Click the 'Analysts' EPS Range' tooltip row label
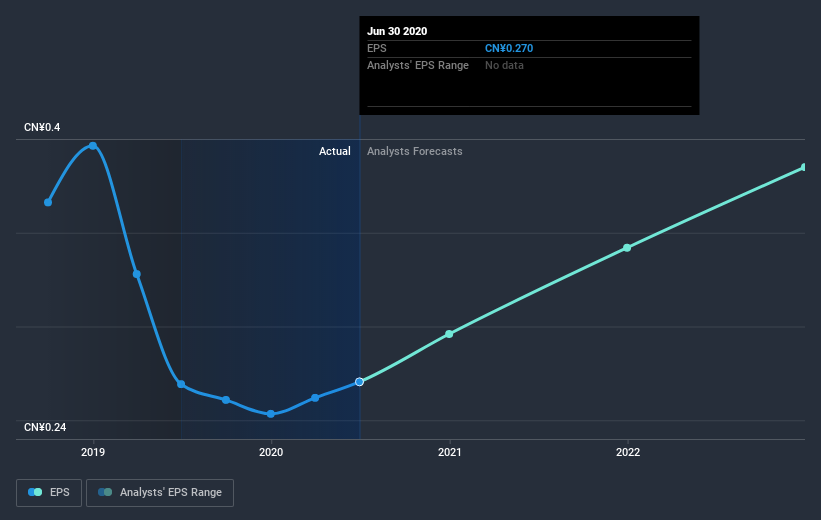Viewport: 821px width, 520px height. point(418,65)
